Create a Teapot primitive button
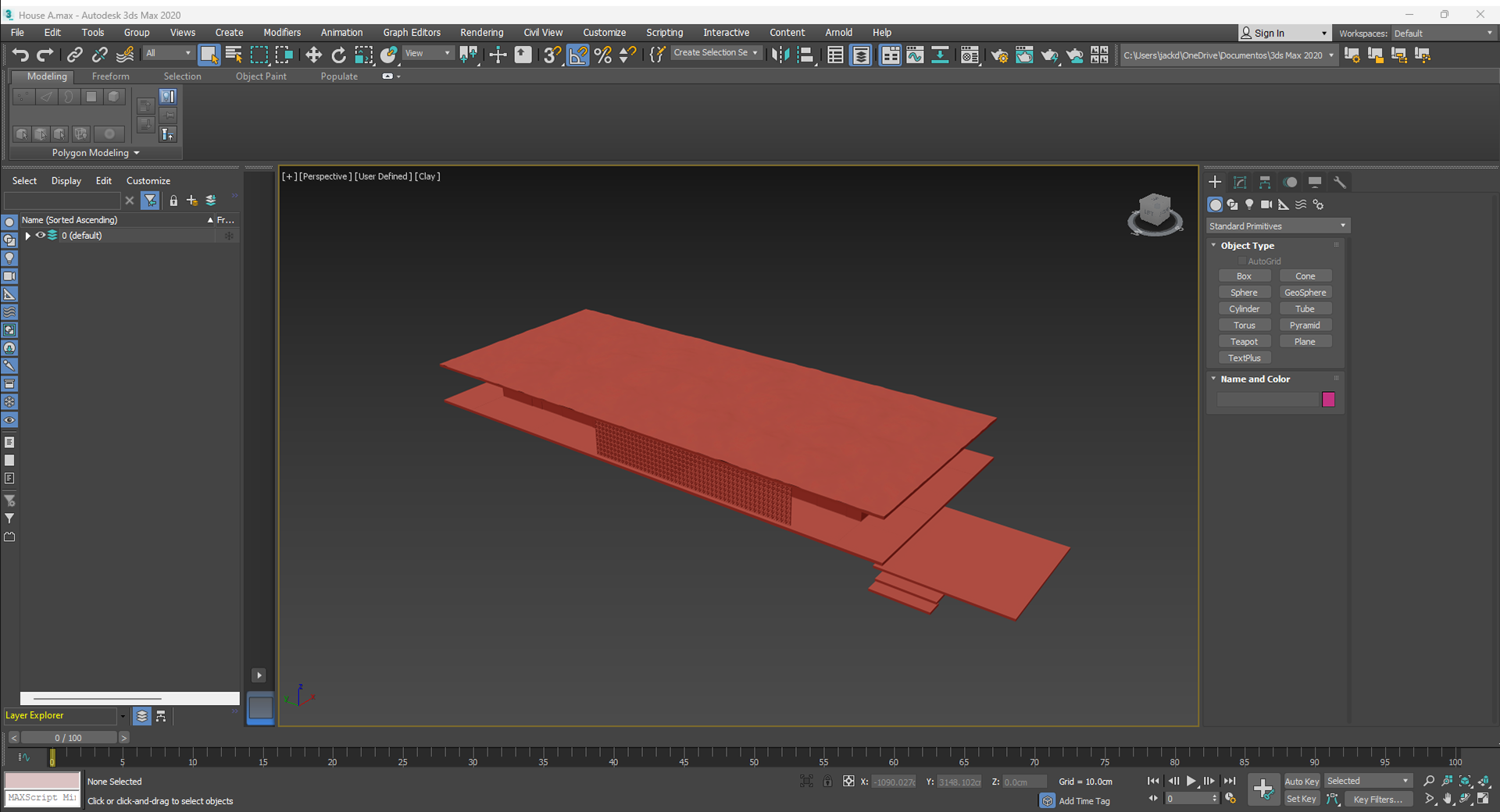 tap(1244, 341)
